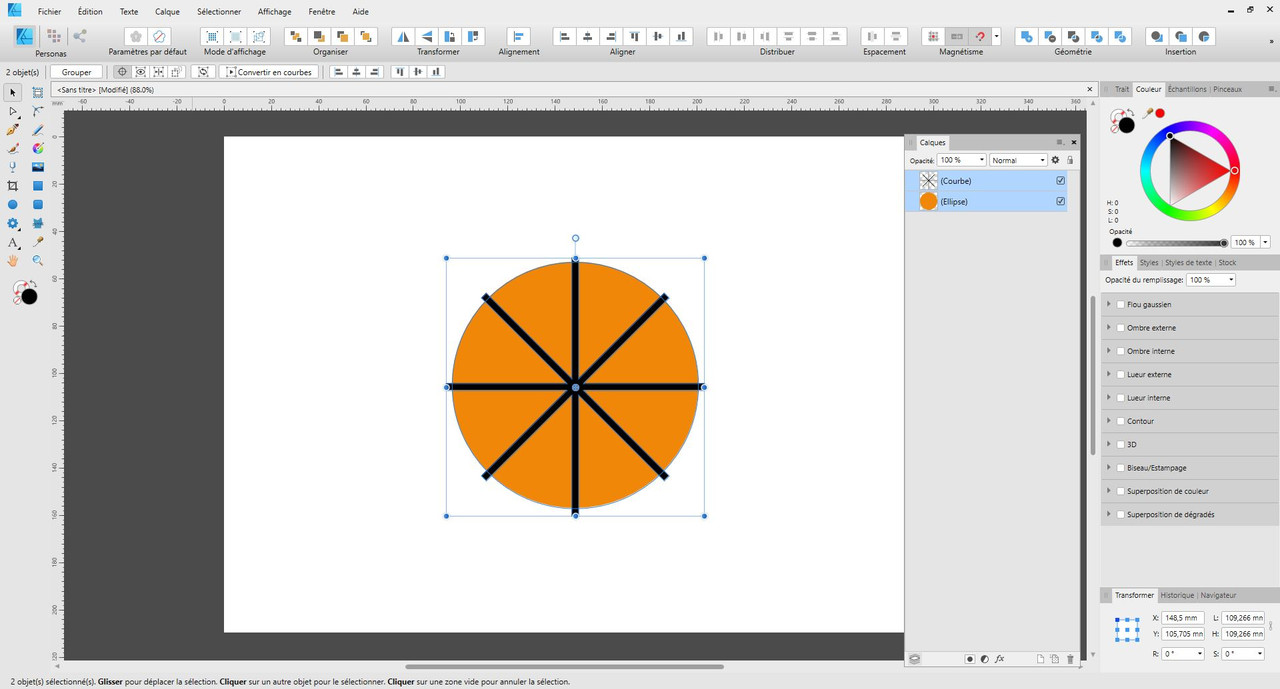Enable Ombre externe effect
The width and height of the screenshot is (1280, 689).
coord(1120,328)
